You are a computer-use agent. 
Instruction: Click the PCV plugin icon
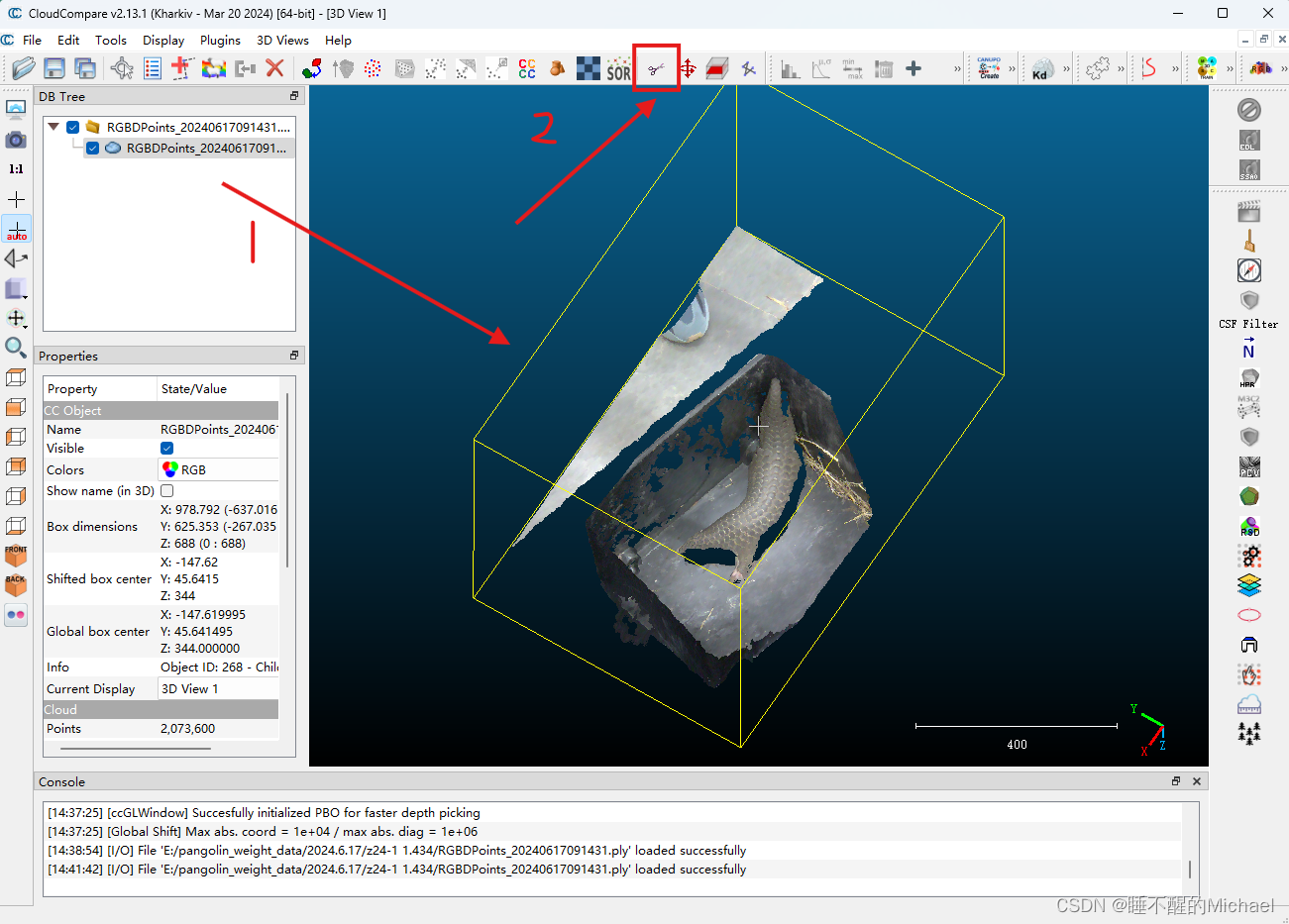[1249, 466]
